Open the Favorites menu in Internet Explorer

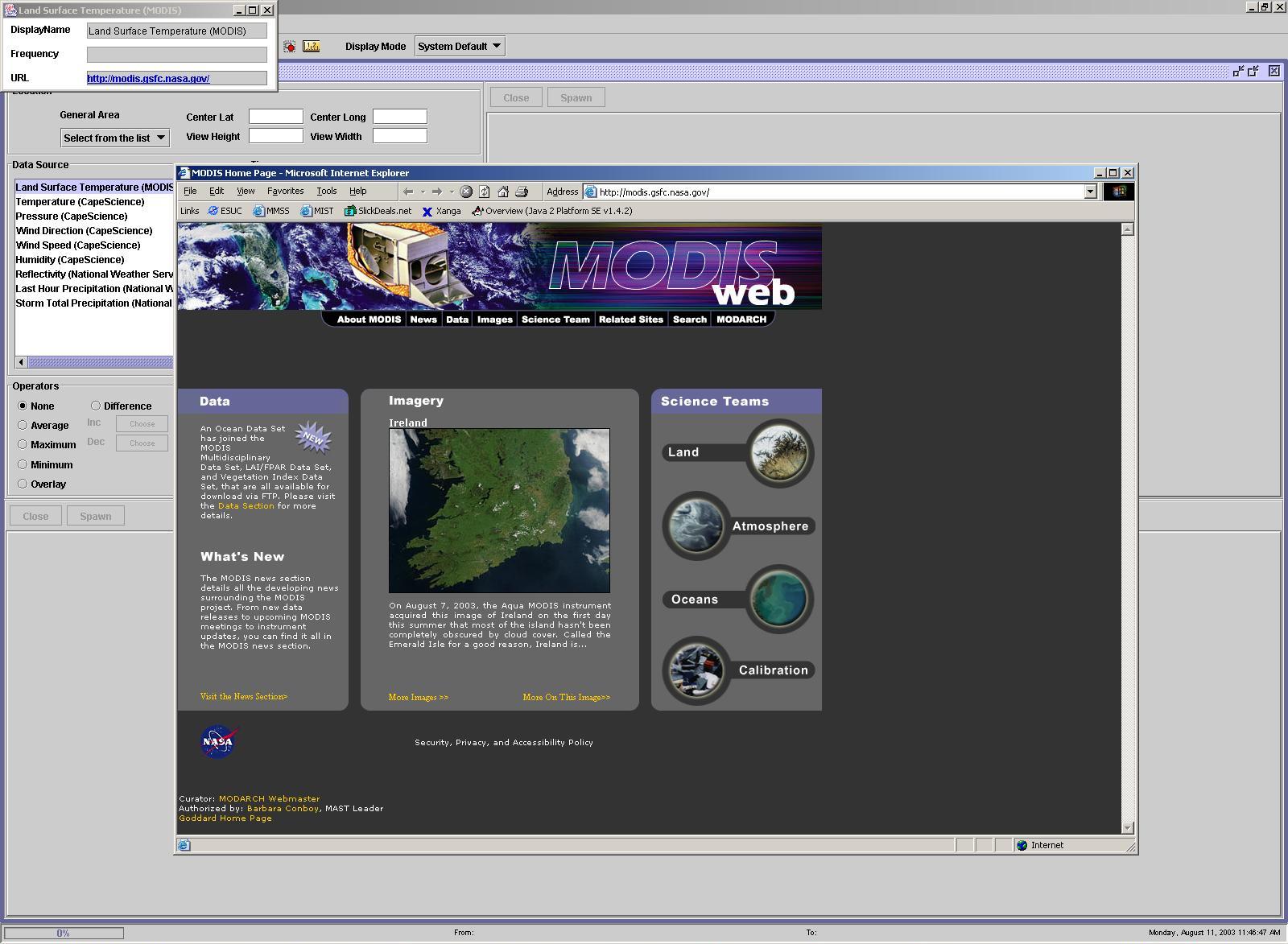click(x=286, y=191)
